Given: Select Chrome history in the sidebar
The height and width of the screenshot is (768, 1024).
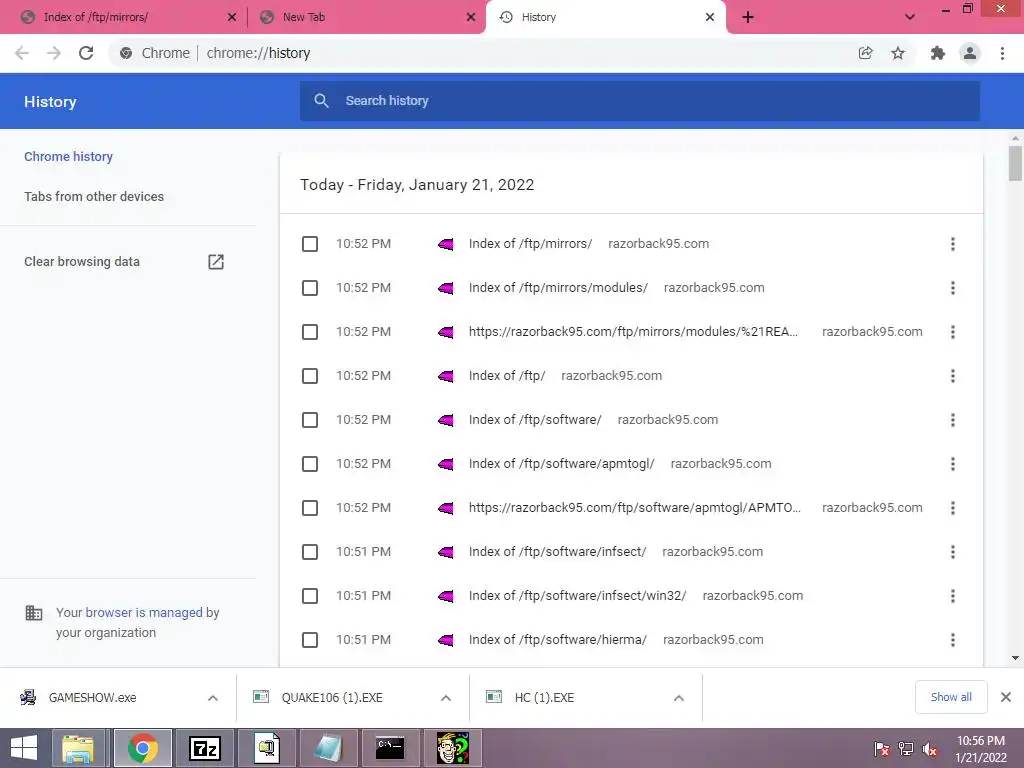Looking at the screenshot, I should click(x=69, y=157).
